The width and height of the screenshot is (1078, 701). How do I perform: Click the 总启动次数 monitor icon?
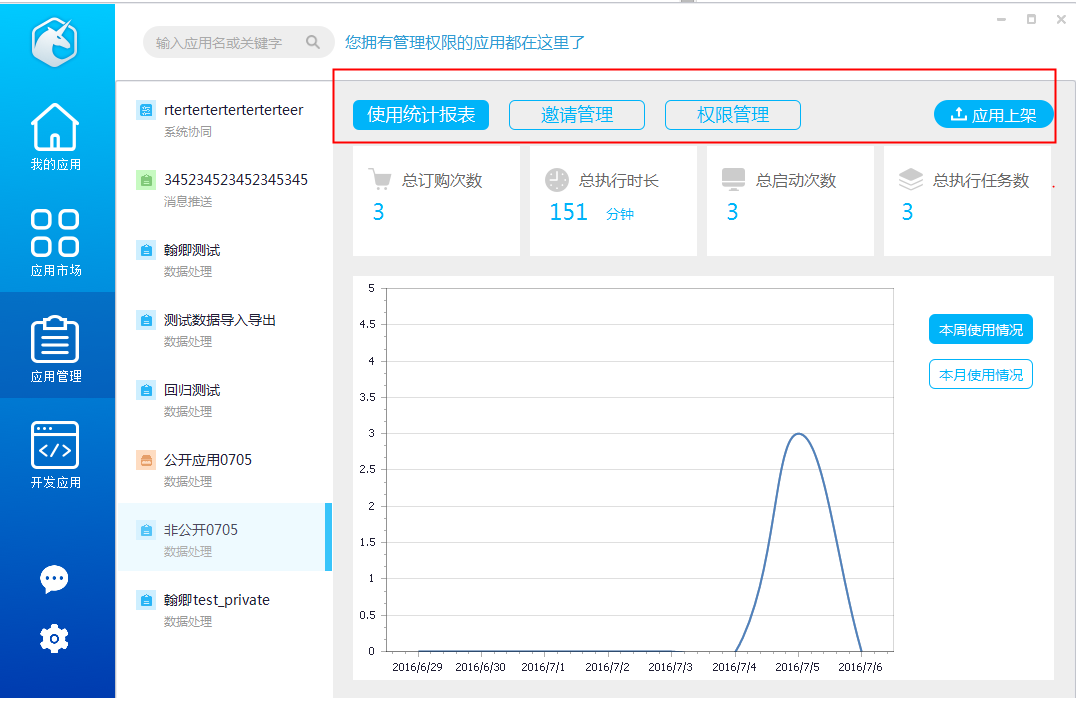click(x=734, y=180)
